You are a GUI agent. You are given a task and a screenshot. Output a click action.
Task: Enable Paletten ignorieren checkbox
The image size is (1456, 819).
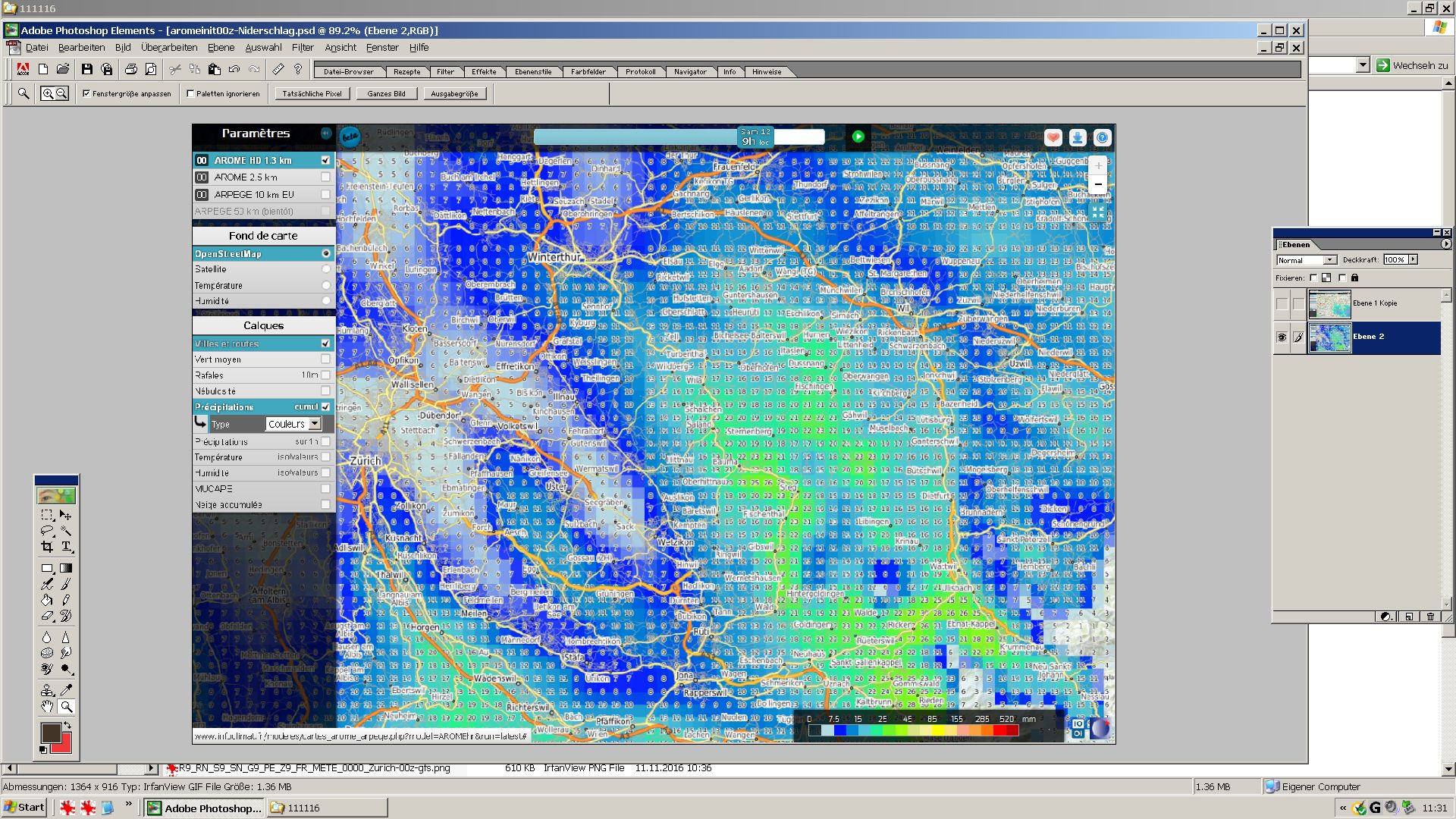[190, 94]
